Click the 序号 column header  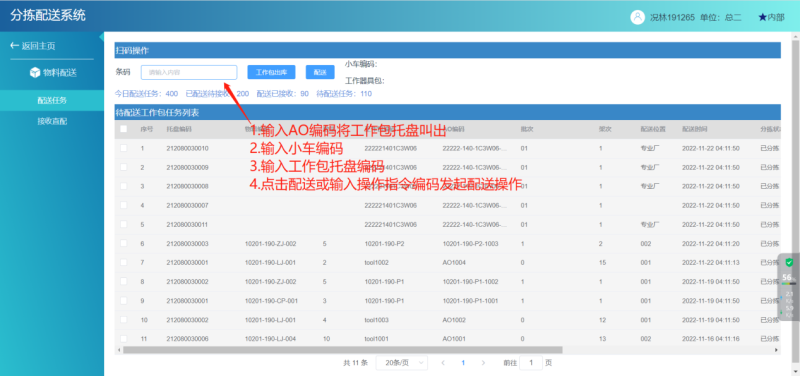coord(146,129)
